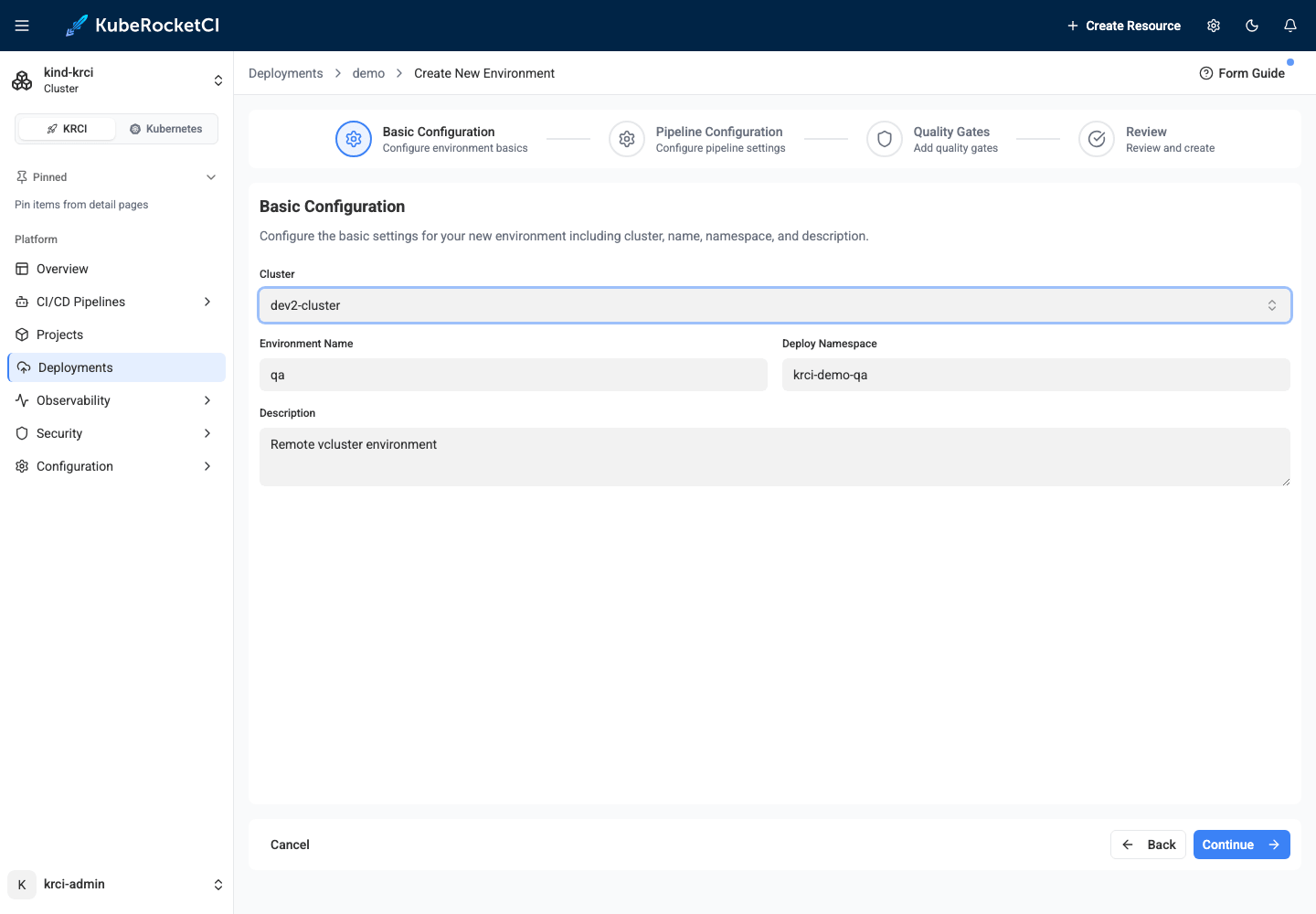Expand CI/CD Pipelines chevron
1316x914 pixels.
(x=207, y=302)
